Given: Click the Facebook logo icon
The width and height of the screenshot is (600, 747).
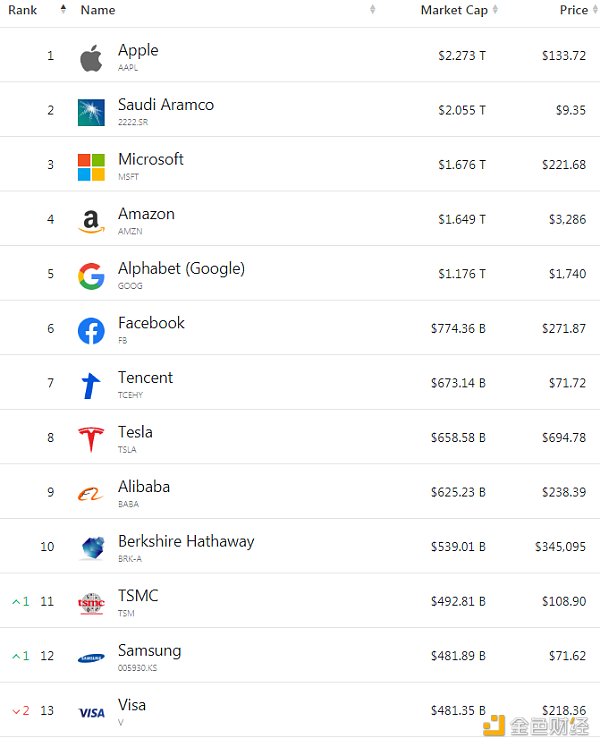Looking at the screenshot, I should coord(91,331).
